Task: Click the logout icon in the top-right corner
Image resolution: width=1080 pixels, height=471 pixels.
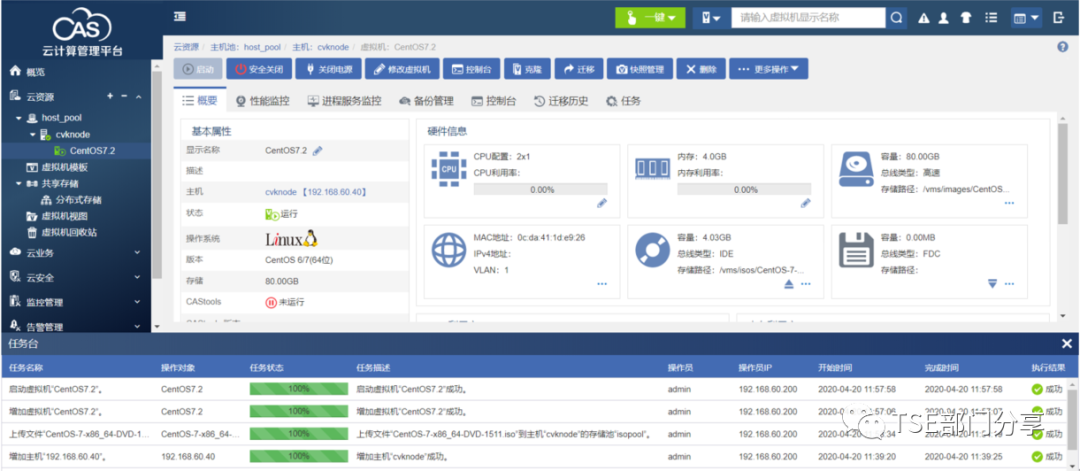Action: [1059, 18]
